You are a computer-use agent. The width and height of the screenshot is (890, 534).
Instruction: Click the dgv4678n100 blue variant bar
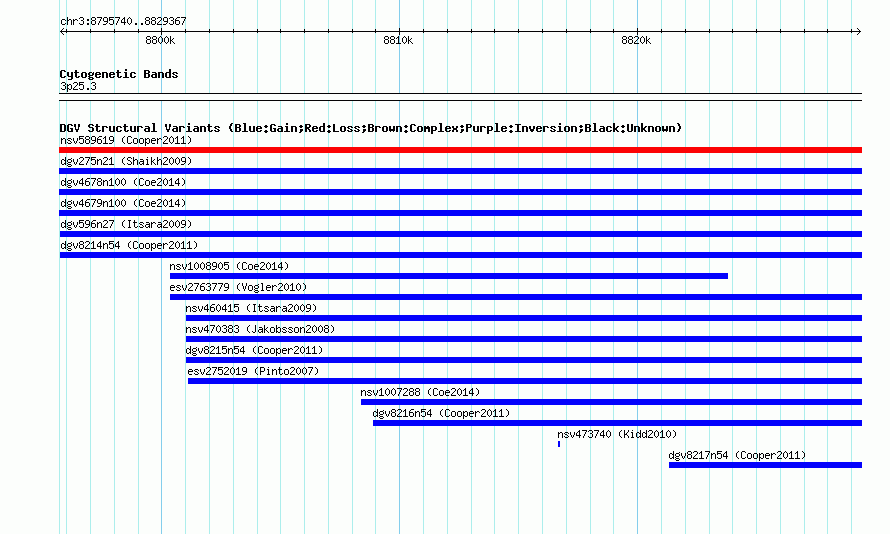(x=460, y=192)
